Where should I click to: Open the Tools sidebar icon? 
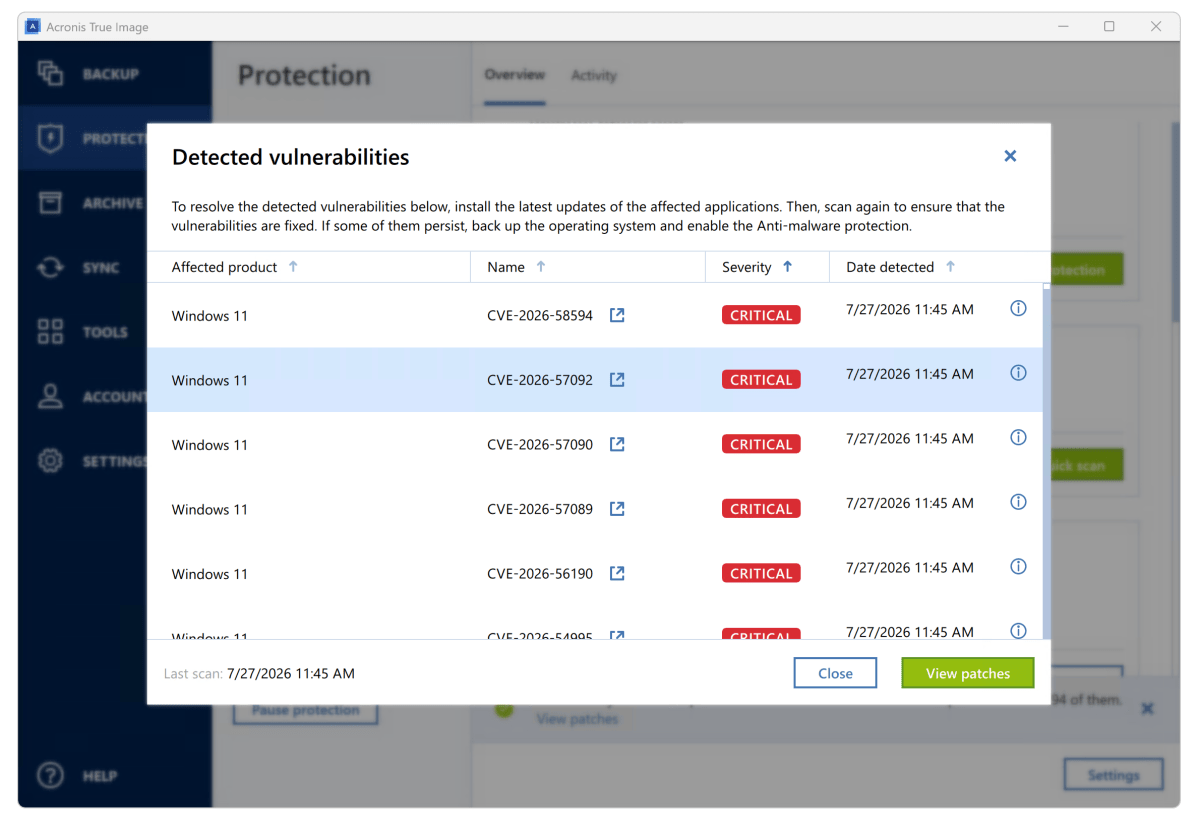[x=50, y=332]
